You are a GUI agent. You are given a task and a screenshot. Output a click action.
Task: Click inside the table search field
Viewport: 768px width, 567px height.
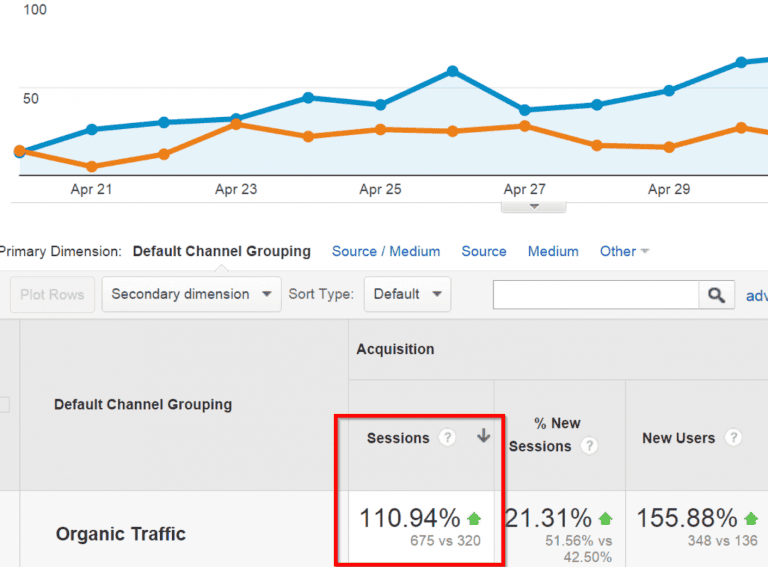pyautogui.click(x=595, y=295)
